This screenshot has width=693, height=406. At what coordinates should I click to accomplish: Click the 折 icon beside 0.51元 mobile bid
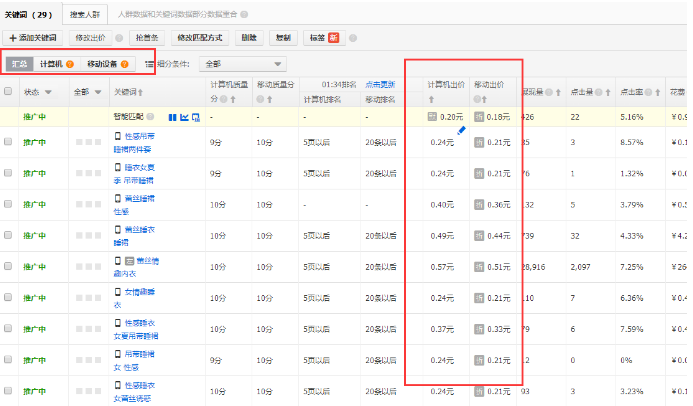(x=479, y=267)
